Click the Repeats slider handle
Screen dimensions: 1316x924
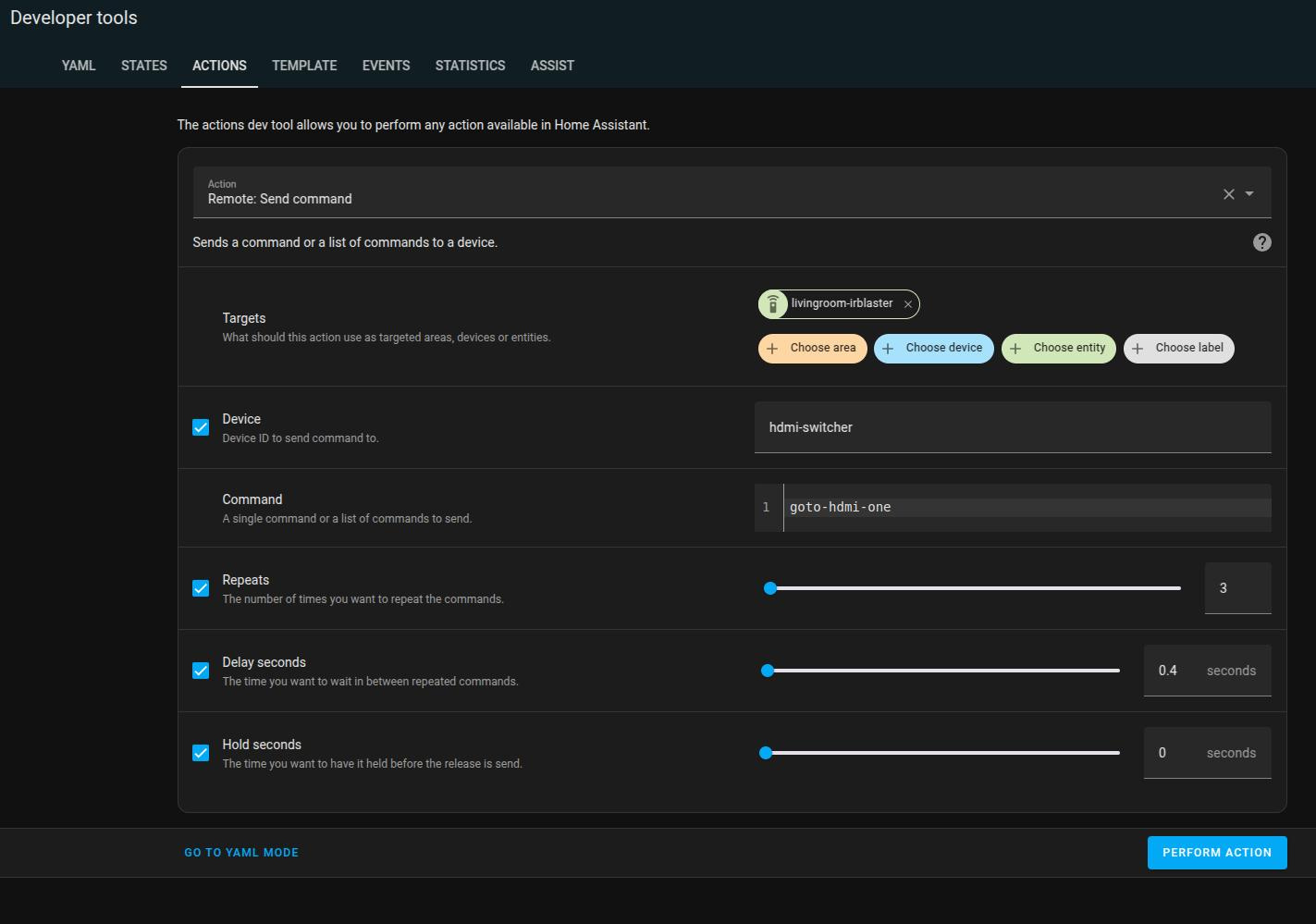[770, 588]
